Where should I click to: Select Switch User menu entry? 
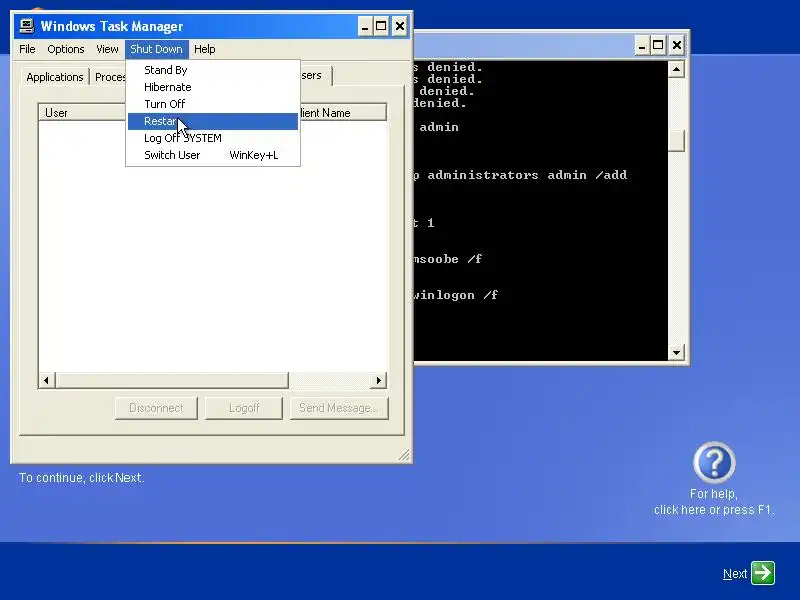pos(213,155)
